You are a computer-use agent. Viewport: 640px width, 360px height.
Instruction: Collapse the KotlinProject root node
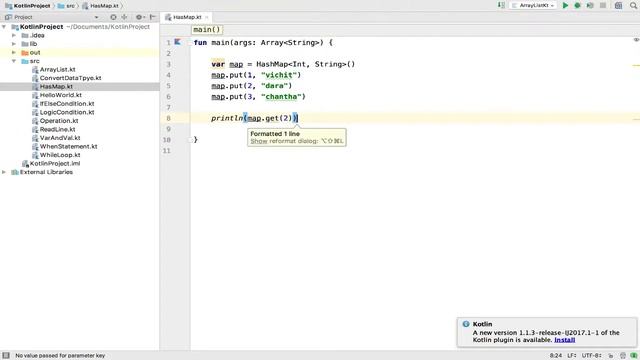click(x=4, y=27)
